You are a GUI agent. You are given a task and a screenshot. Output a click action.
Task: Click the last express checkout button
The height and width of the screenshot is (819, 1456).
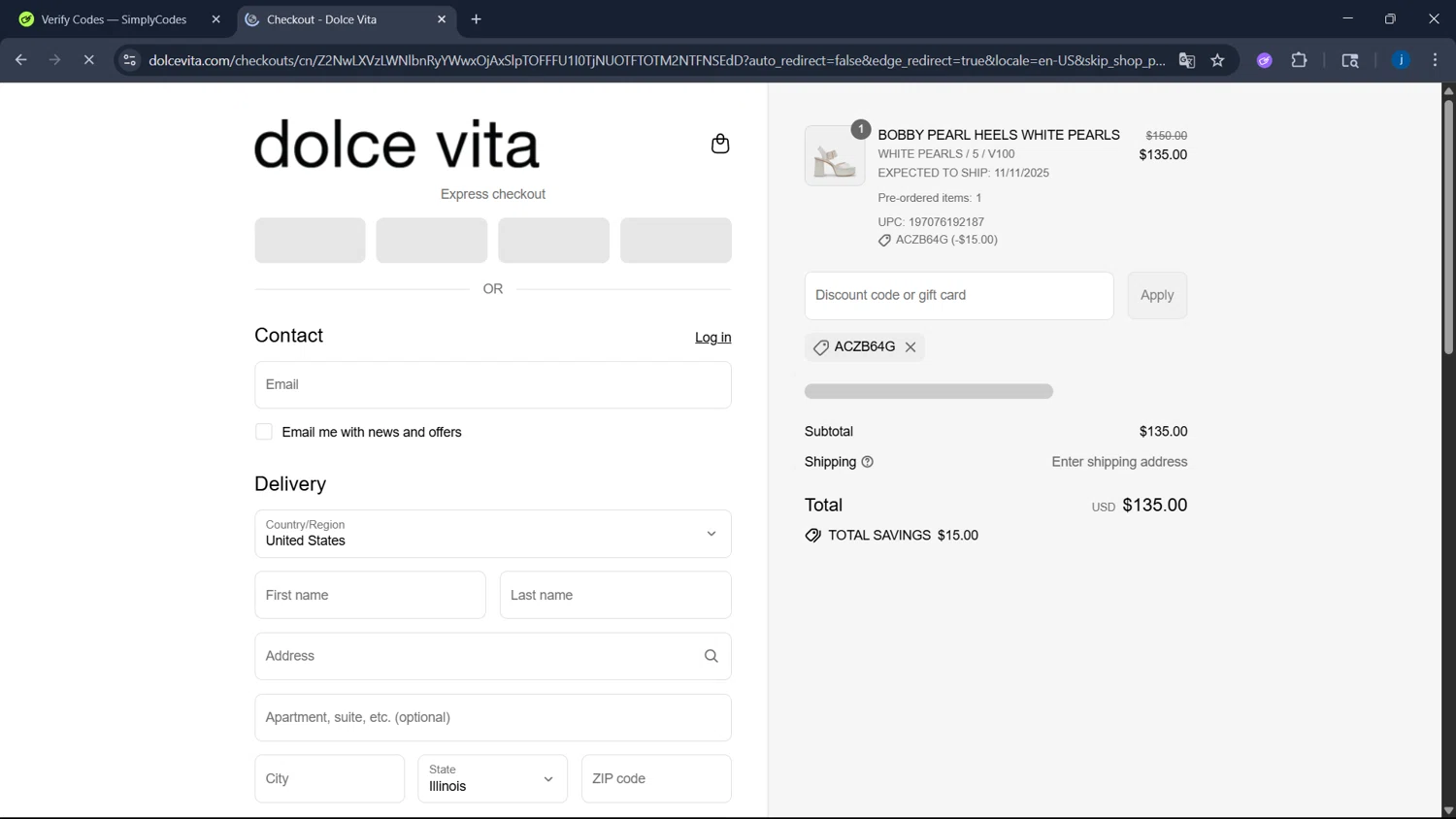pos(676,241)
